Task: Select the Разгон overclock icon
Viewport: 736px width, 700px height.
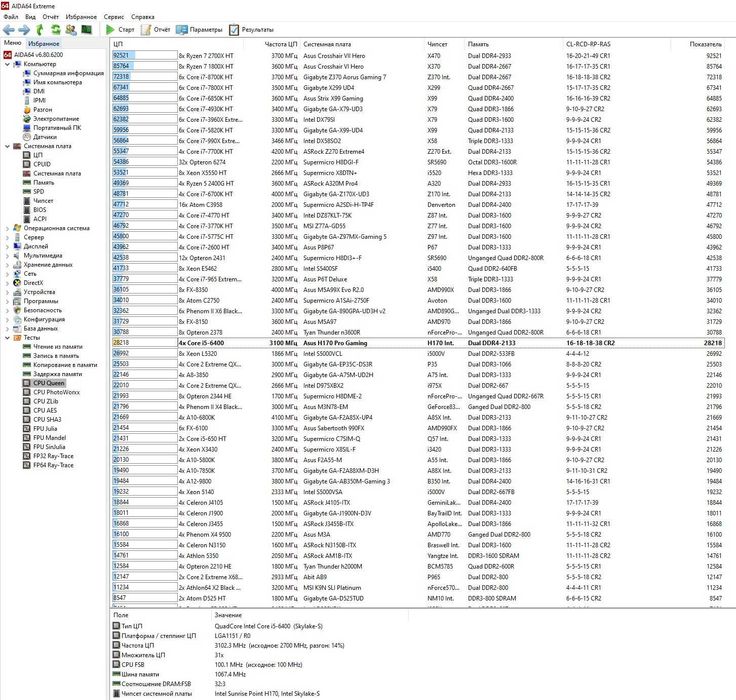Action: click(x=27, y=109)
